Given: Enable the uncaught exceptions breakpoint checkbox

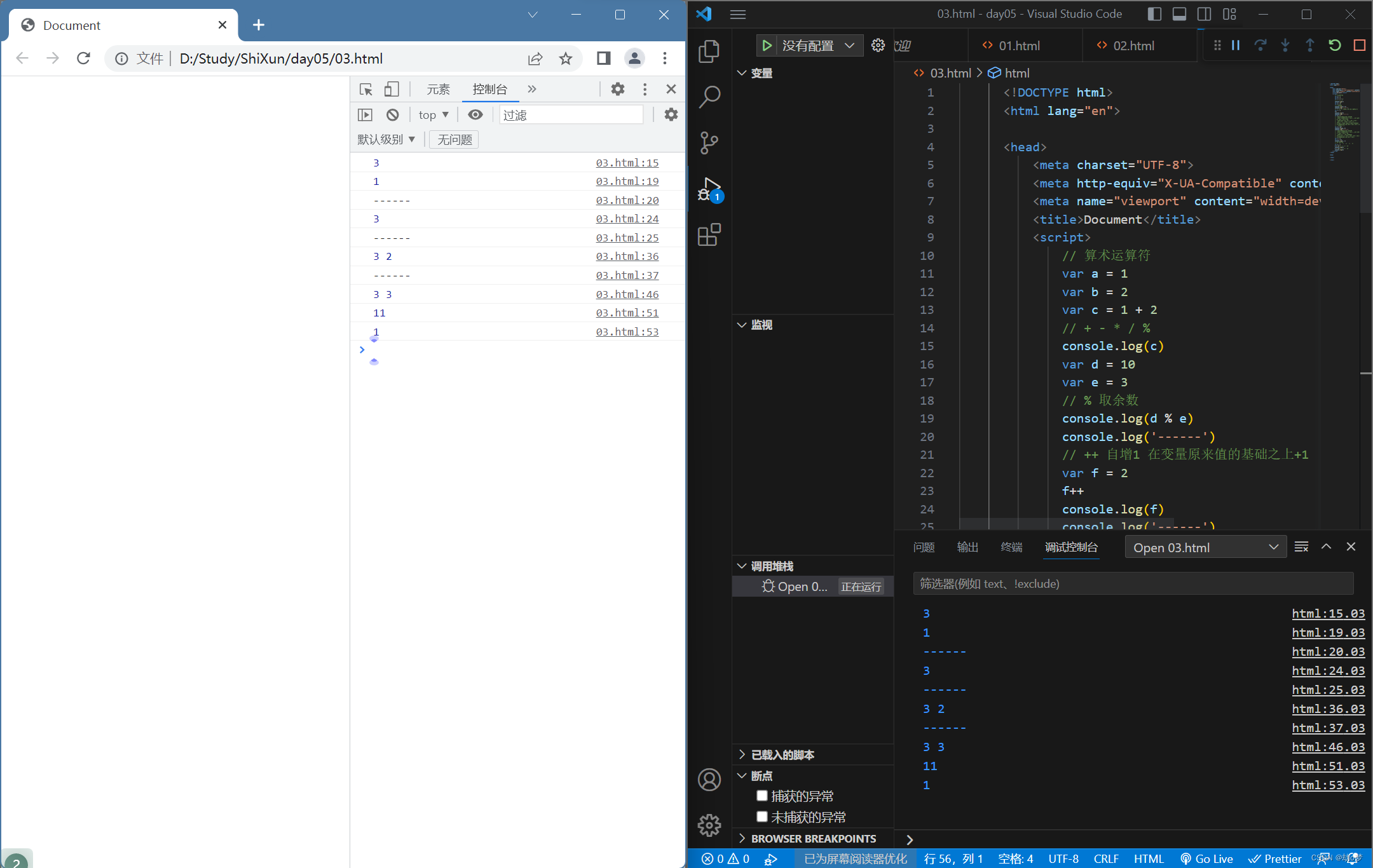Looking at the screenshot, I should tap(762, 817).
